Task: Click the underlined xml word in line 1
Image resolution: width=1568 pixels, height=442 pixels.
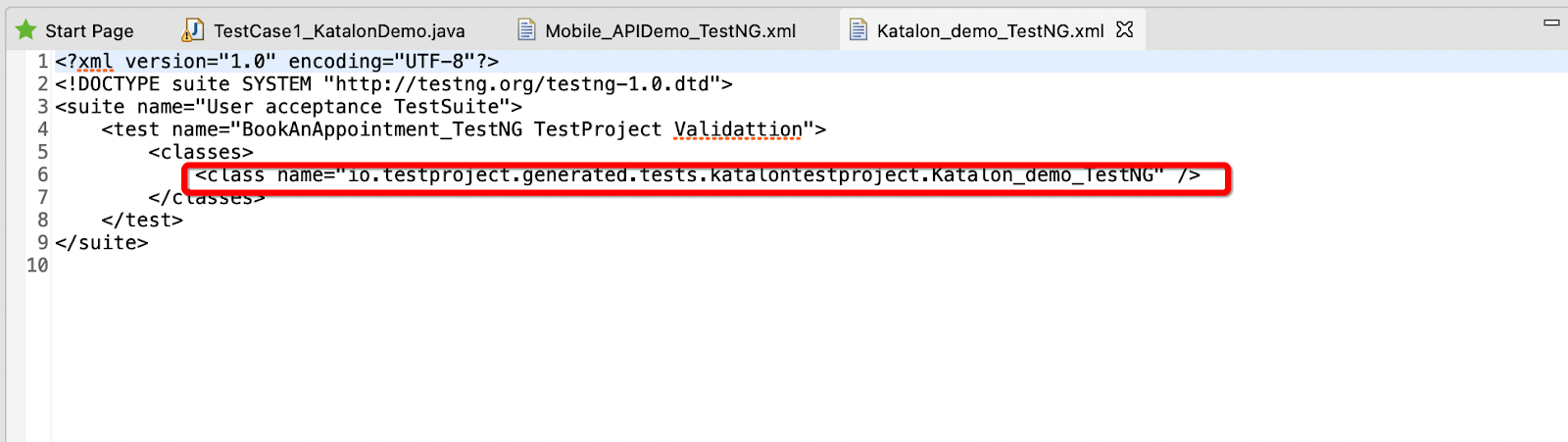Action: pos(95,62)
